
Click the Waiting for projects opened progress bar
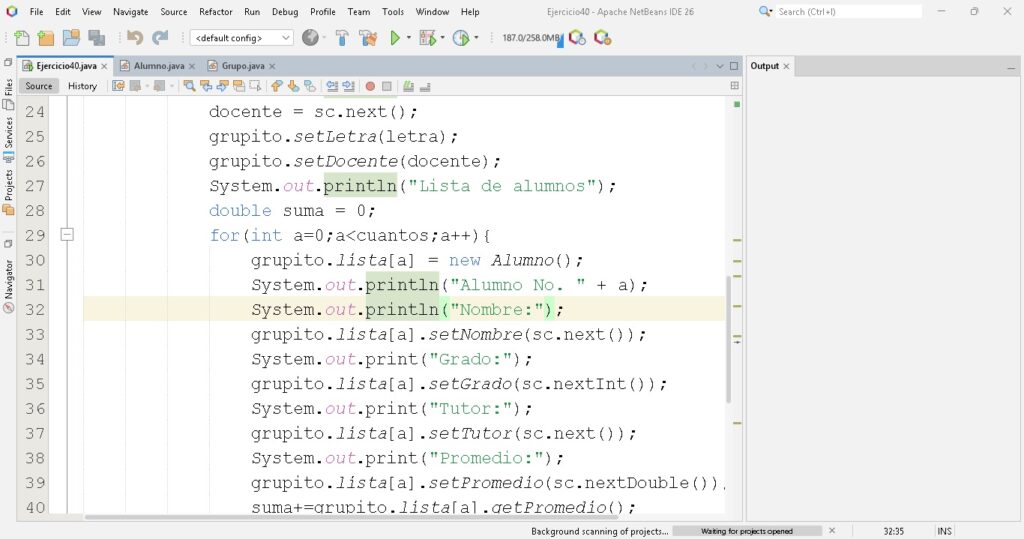pyautogui.click(x=747, y=531)
